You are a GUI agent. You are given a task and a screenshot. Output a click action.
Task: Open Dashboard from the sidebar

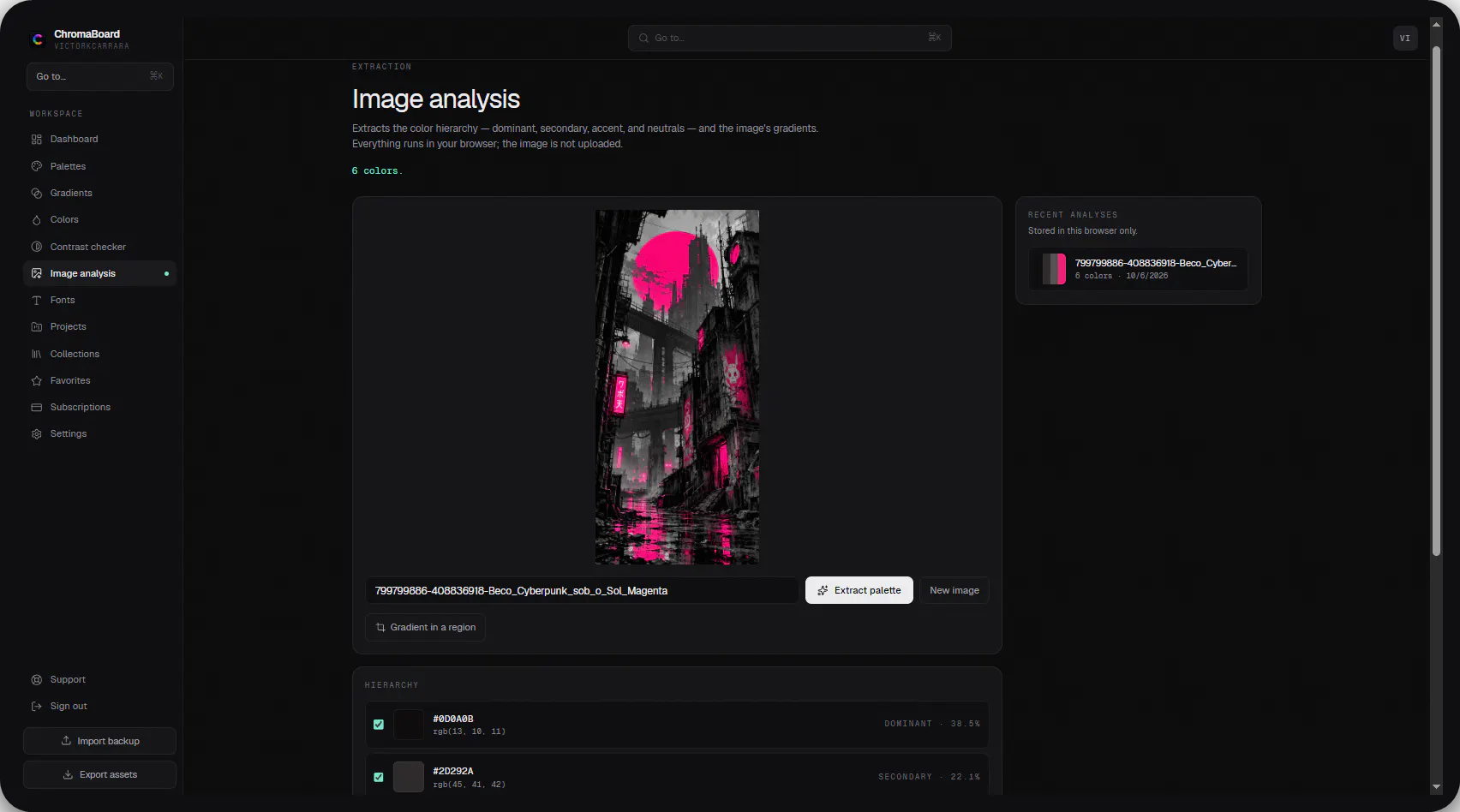99,140
